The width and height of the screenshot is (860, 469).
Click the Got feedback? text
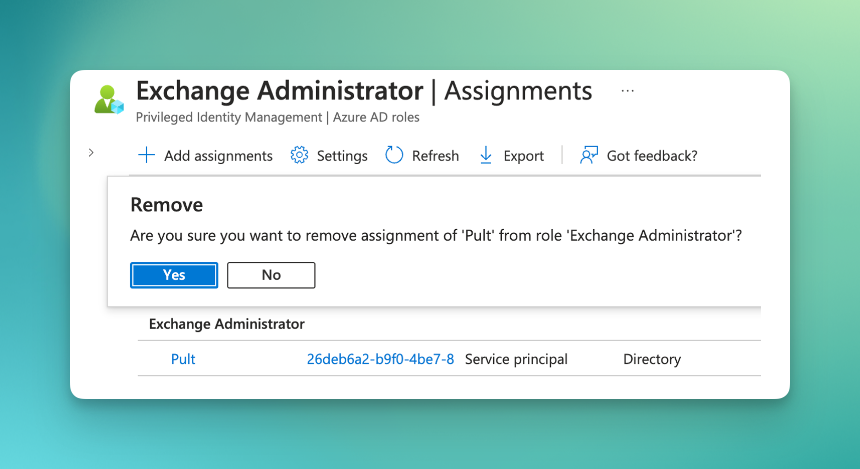click(652, 156)
